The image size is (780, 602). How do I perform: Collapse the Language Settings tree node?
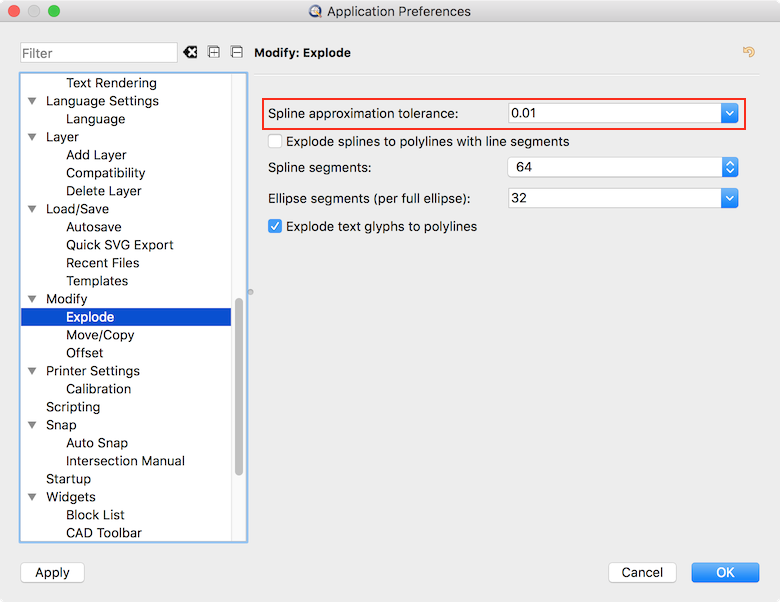pos(32,101)
